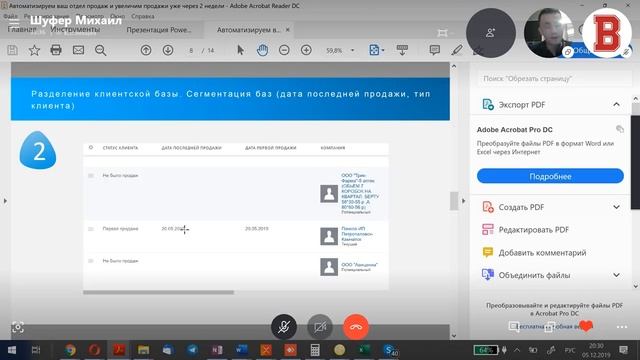This screenshot has width=640, height=360.
Task: Click the heart reaction icon
Action: coord(586,326)
